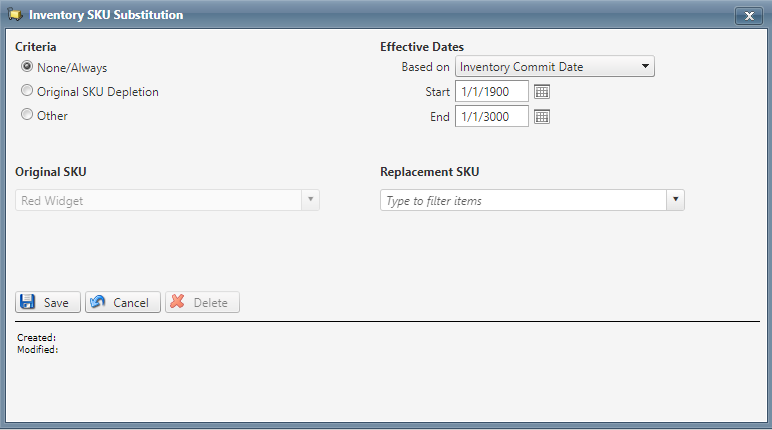772x430 pixels.
Task: Focus the End date field showing 1/1/3000
Action: coord(492,117)
